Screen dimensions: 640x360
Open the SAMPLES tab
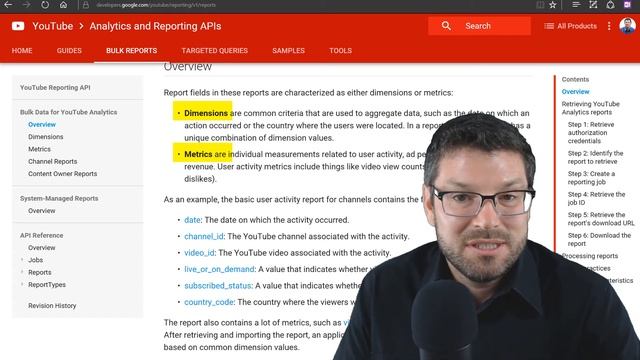pos(289,51)
